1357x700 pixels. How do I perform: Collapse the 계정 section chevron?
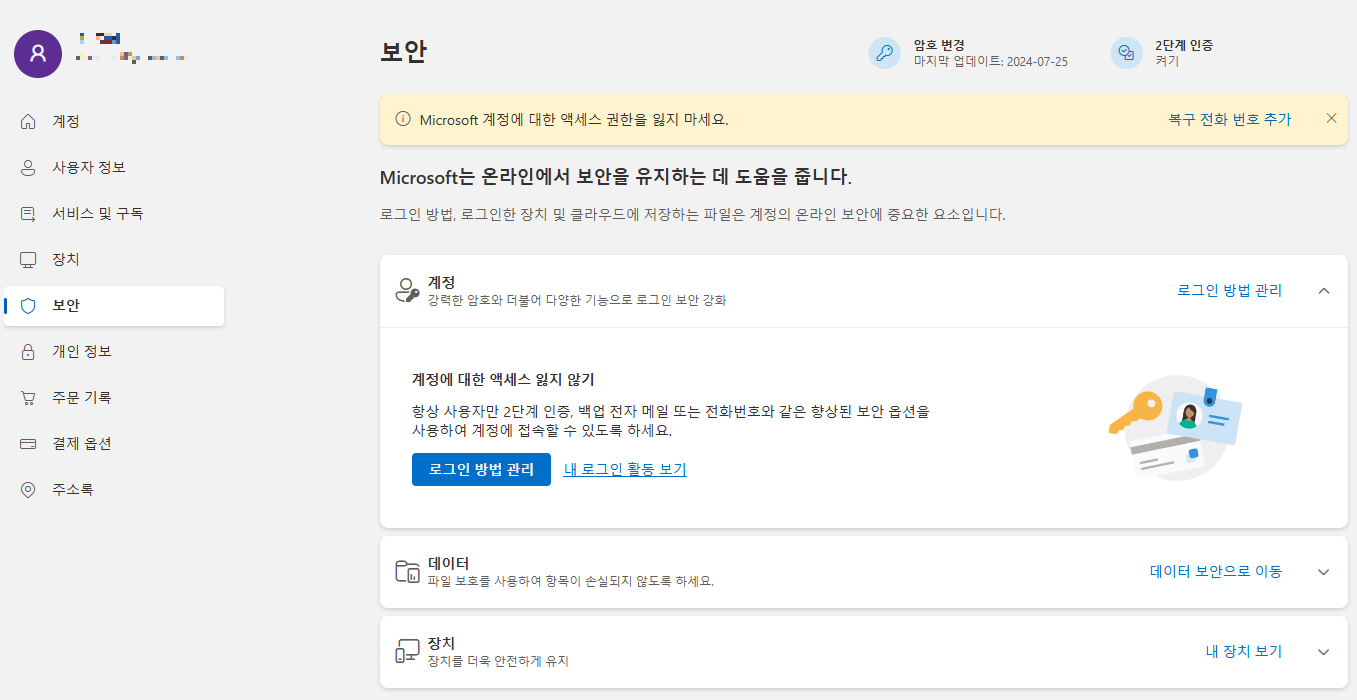point(1324,291)
